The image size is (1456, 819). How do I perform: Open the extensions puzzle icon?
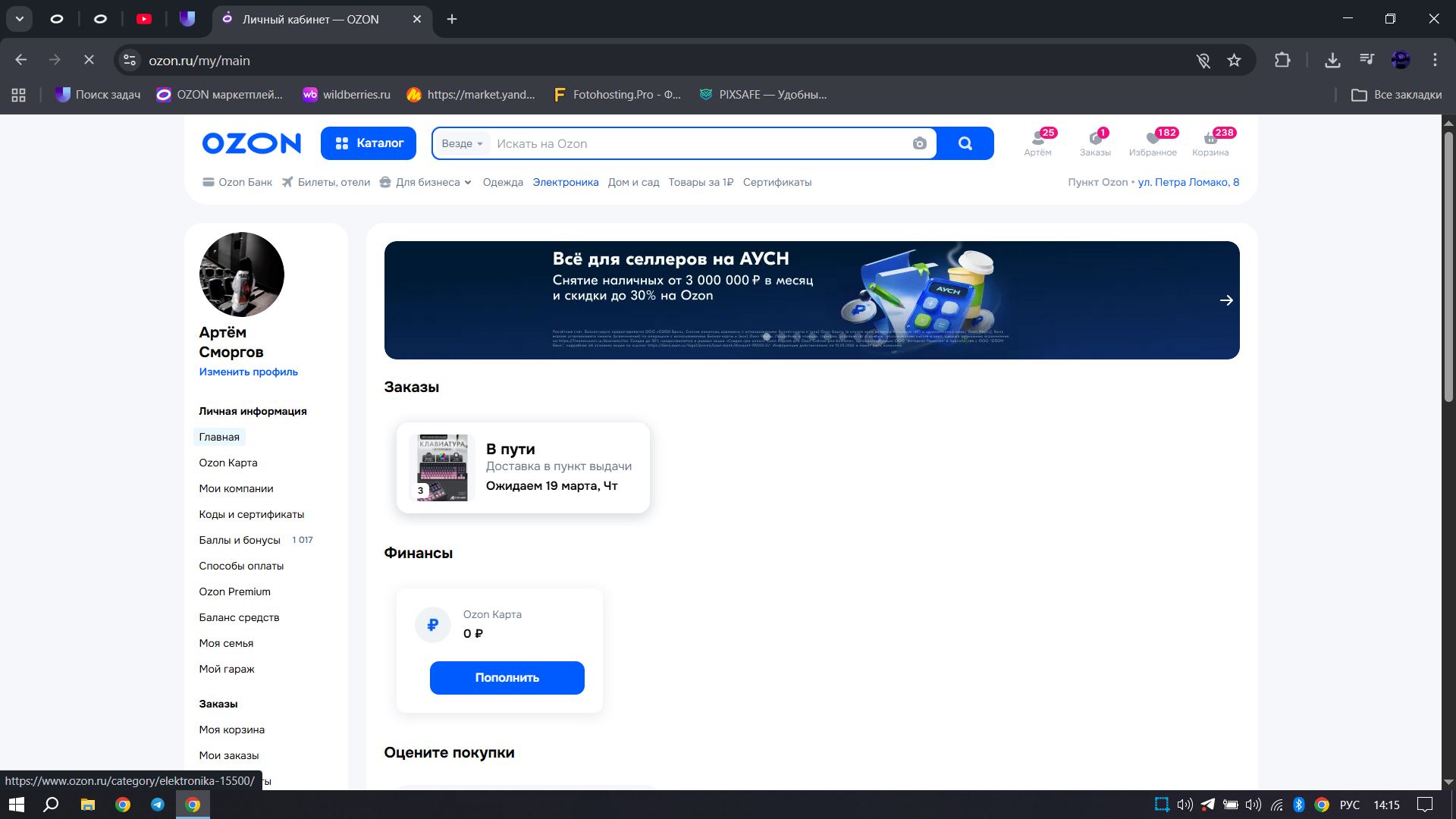pos(1282,61)
